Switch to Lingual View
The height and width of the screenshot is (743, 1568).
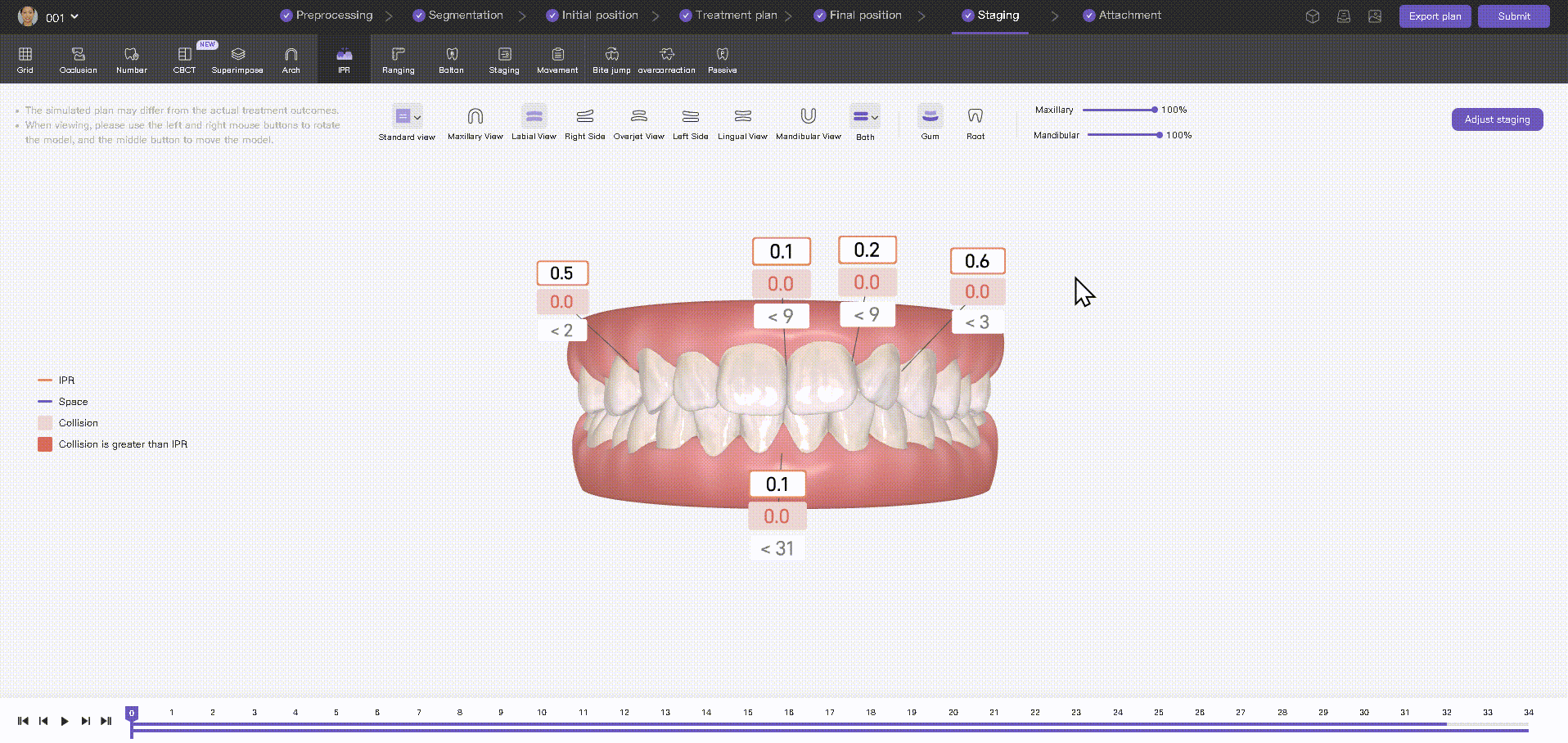pyautogui.click(x=742, y=123)
